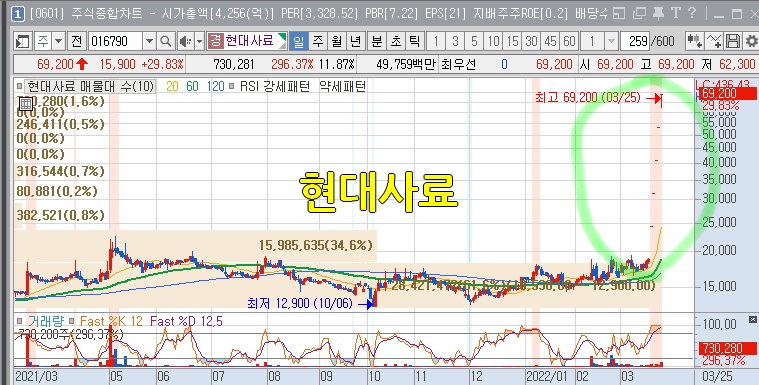Toggle the square marker before 현대사료 매물대
Viewport: 759px width, 385px height.
click(x=19, y=87)
